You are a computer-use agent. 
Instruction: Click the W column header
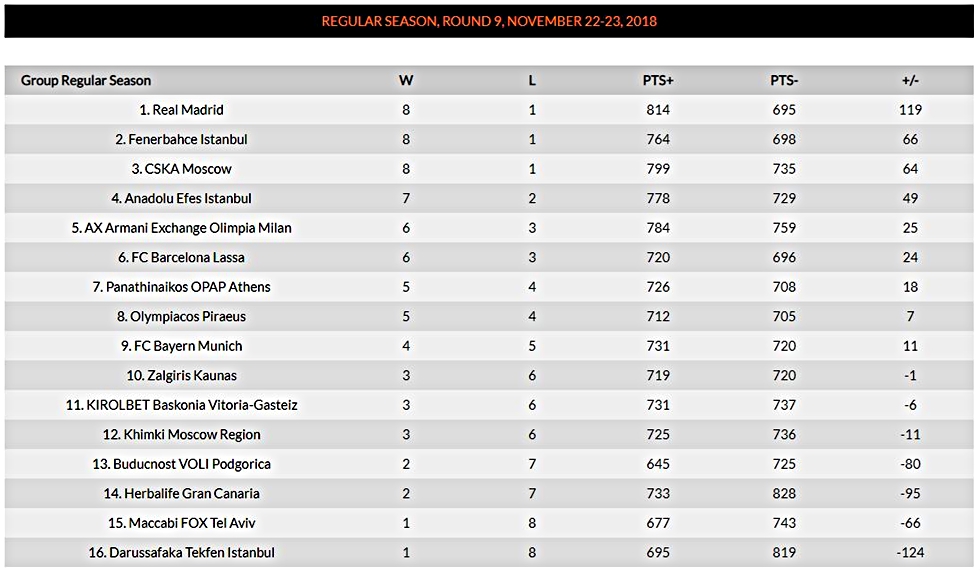[406, 80]
